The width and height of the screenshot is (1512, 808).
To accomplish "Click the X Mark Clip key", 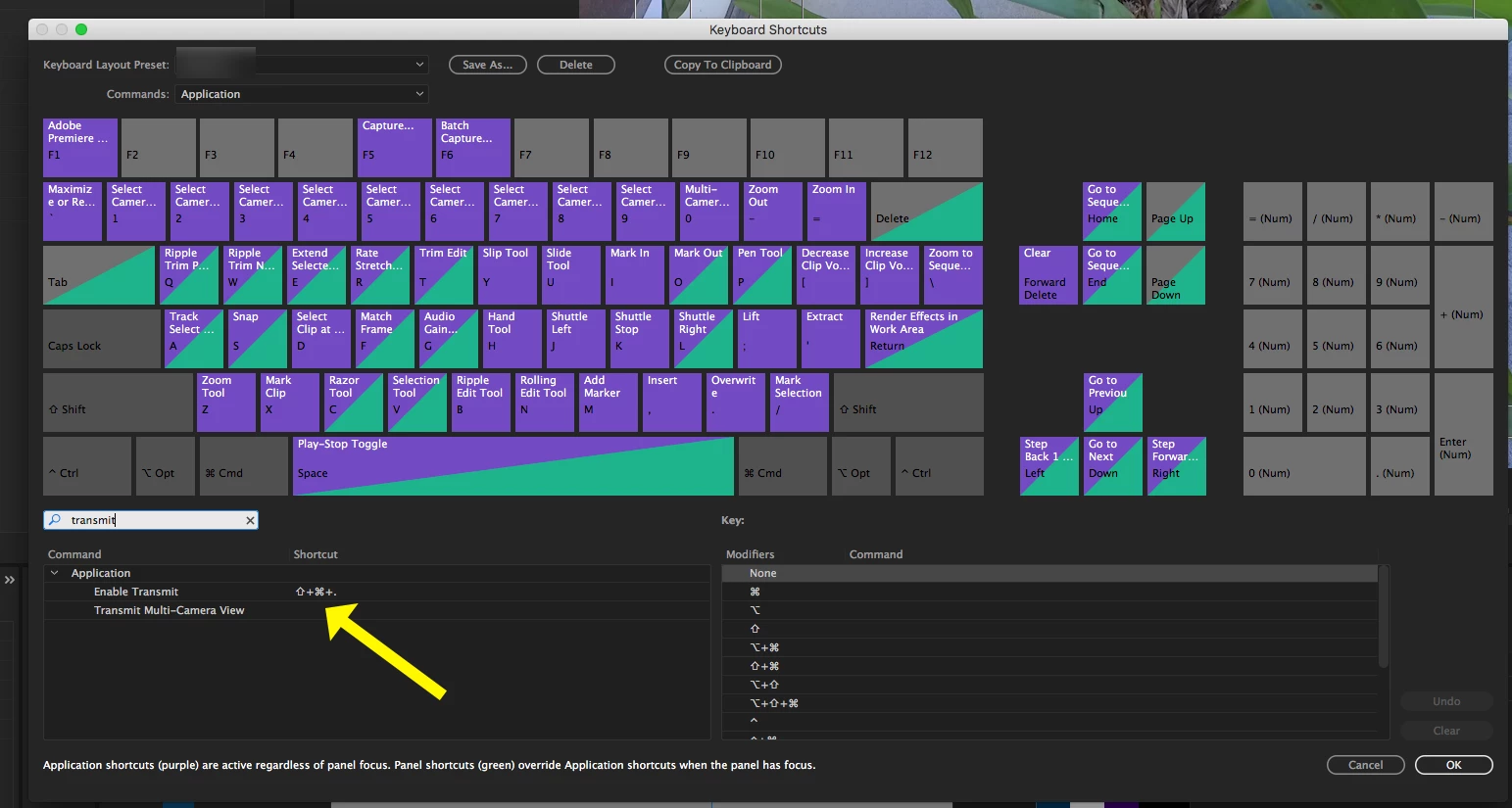I will [290, 402].
